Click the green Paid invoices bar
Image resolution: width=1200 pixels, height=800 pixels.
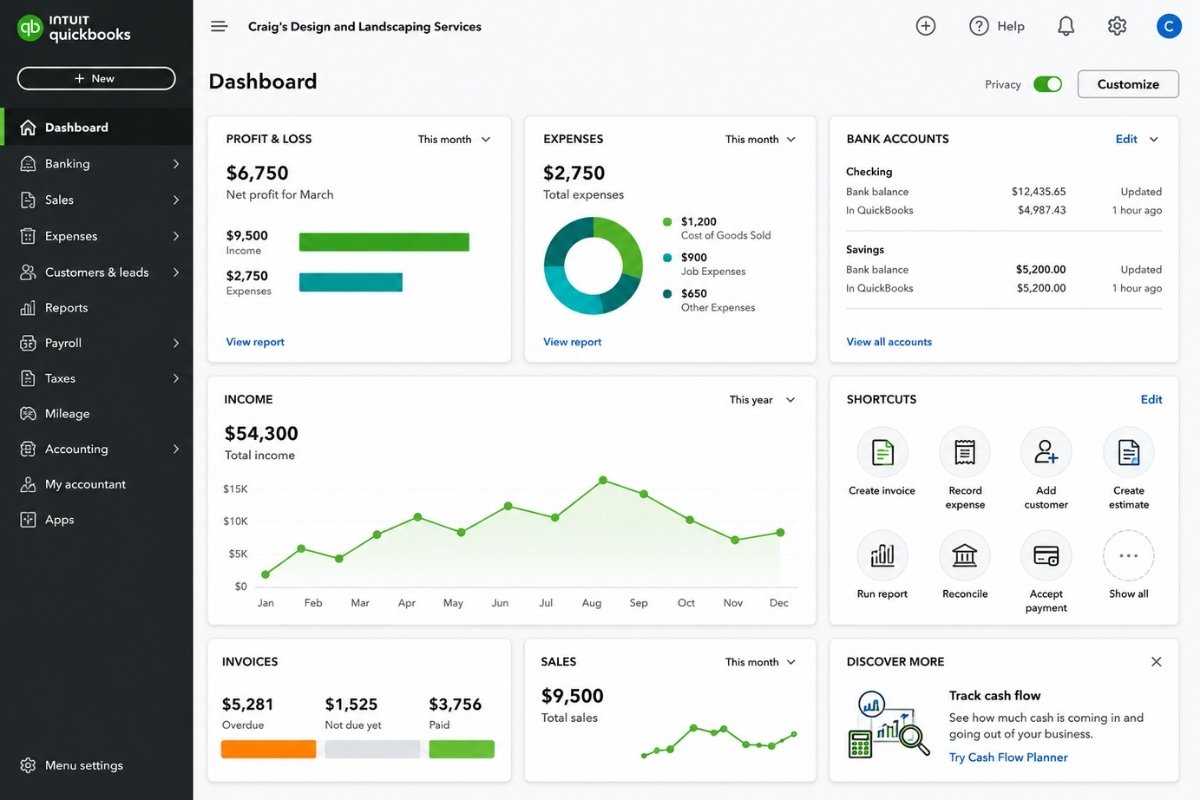pos(462,749)
